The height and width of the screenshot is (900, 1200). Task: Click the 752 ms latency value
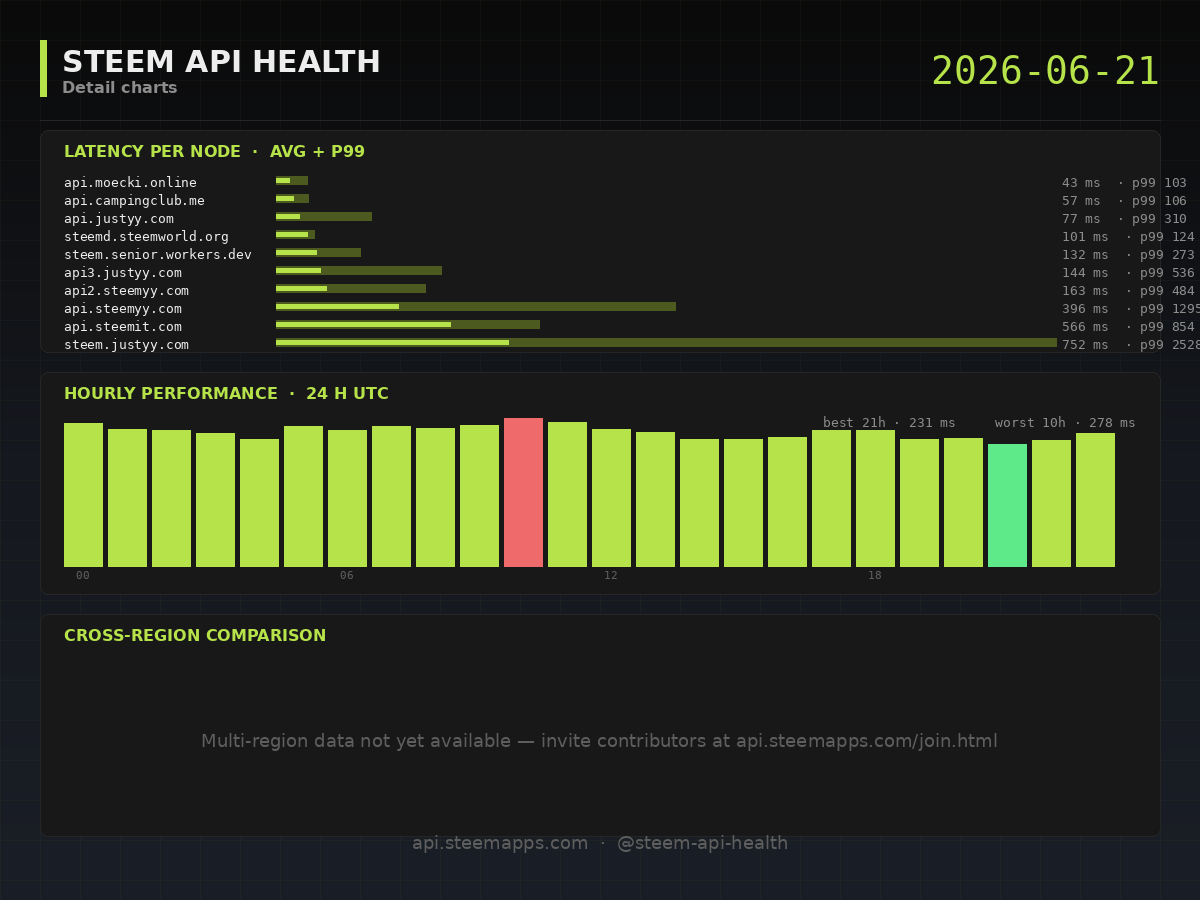click(x=1085, y=345)
